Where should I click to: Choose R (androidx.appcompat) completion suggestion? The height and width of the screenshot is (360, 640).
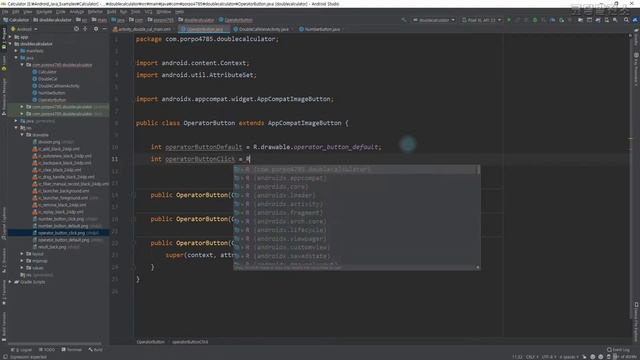[356, 178]
